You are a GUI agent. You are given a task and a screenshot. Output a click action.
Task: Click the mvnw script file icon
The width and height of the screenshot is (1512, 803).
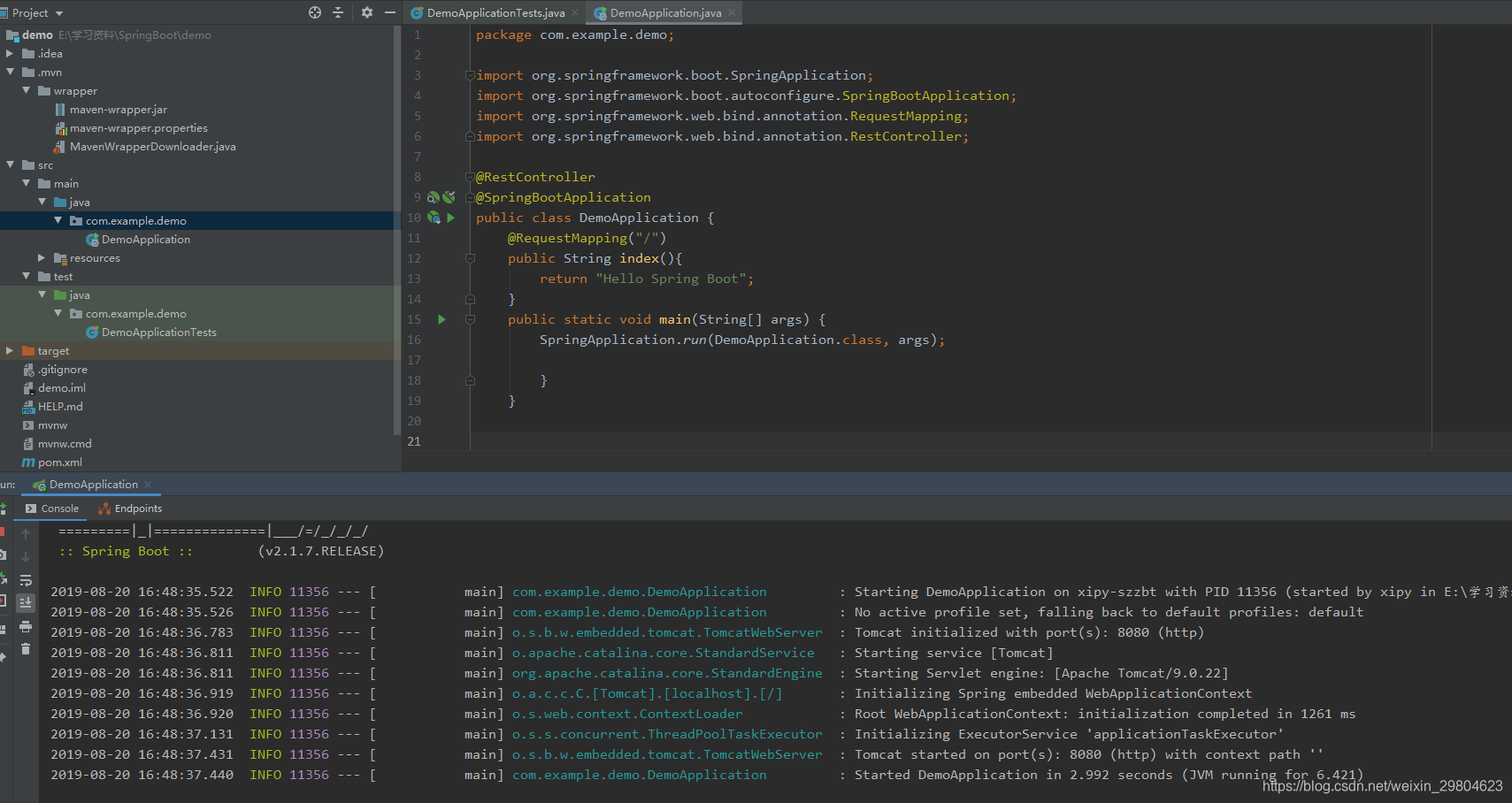tap(28, 425)
